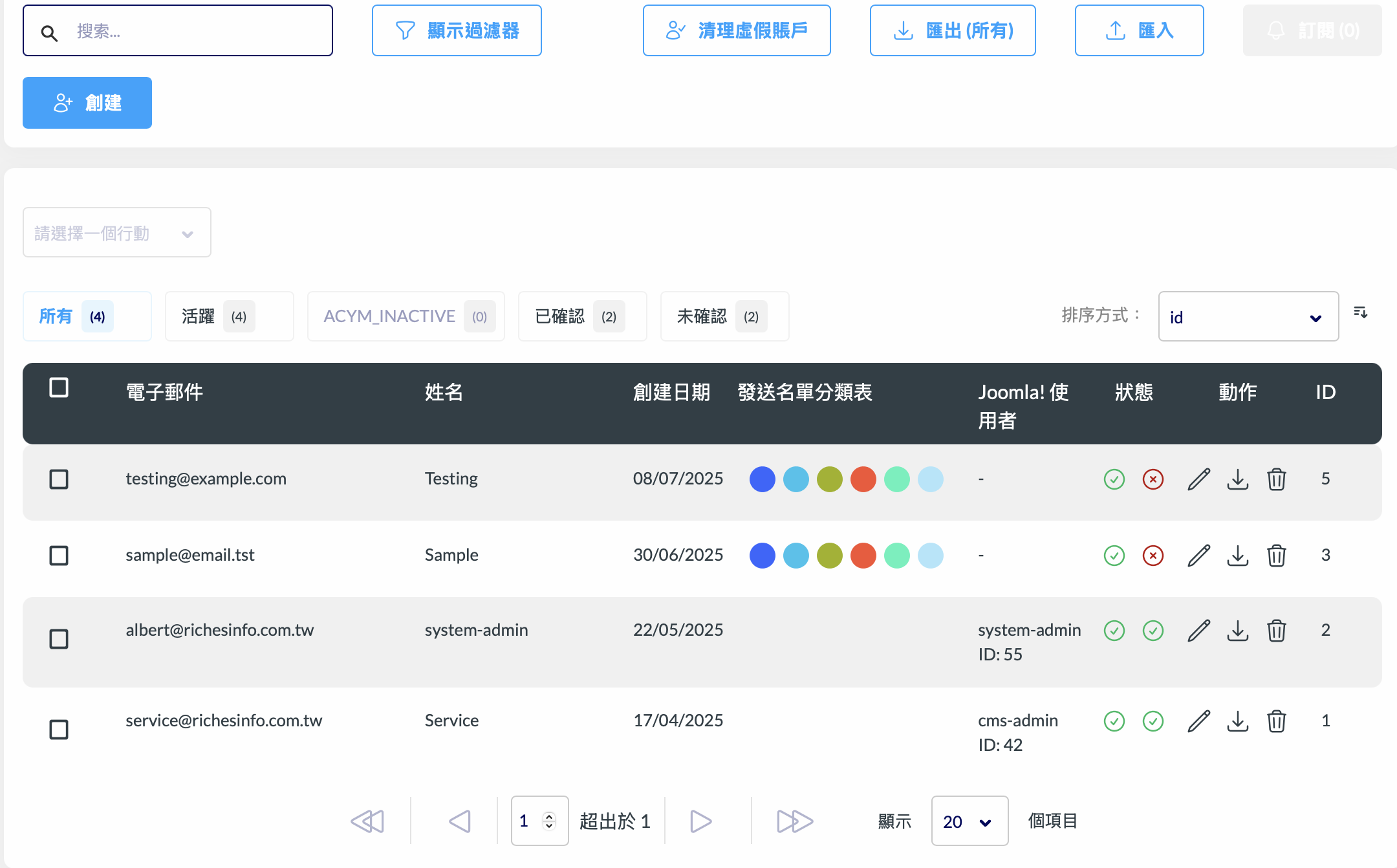Click the 匯出 (所有) export button
Screen dimensions: 1397x868
click(x=952, y=30)
